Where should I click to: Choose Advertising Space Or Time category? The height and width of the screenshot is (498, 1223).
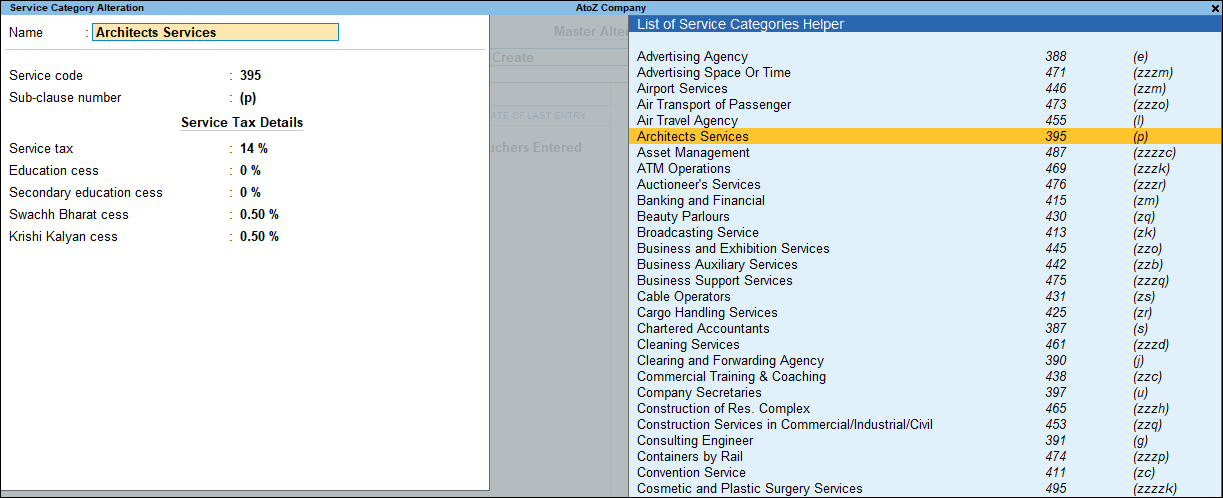point(925,72)
